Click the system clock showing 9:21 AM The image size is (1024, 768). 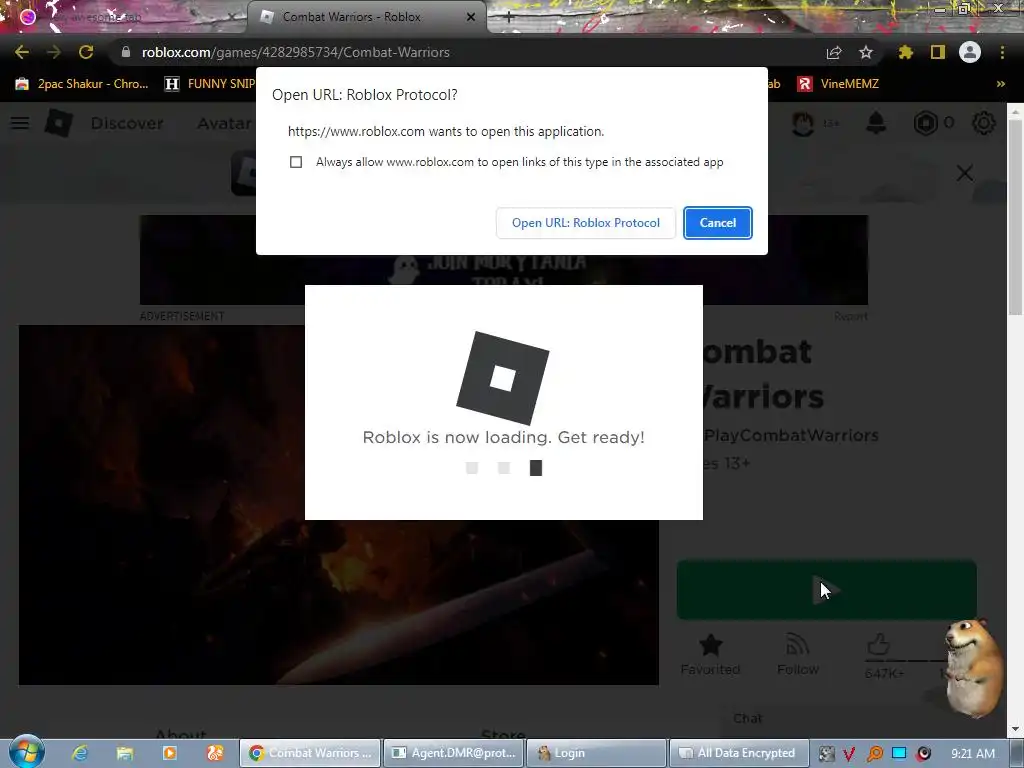pyautogui.click(x=973, y=753)
